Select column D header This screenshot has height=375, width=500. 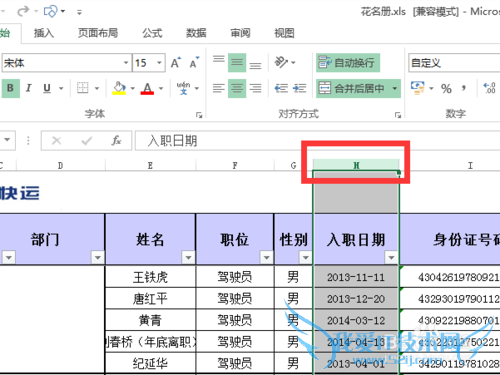60,165
